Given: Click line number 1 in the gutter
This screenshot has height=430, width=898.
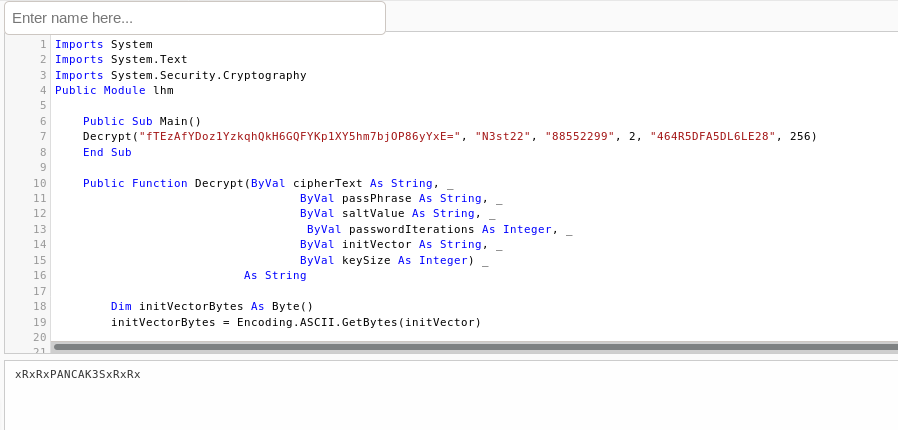Looking at the screenshot, I should [43, 44].
